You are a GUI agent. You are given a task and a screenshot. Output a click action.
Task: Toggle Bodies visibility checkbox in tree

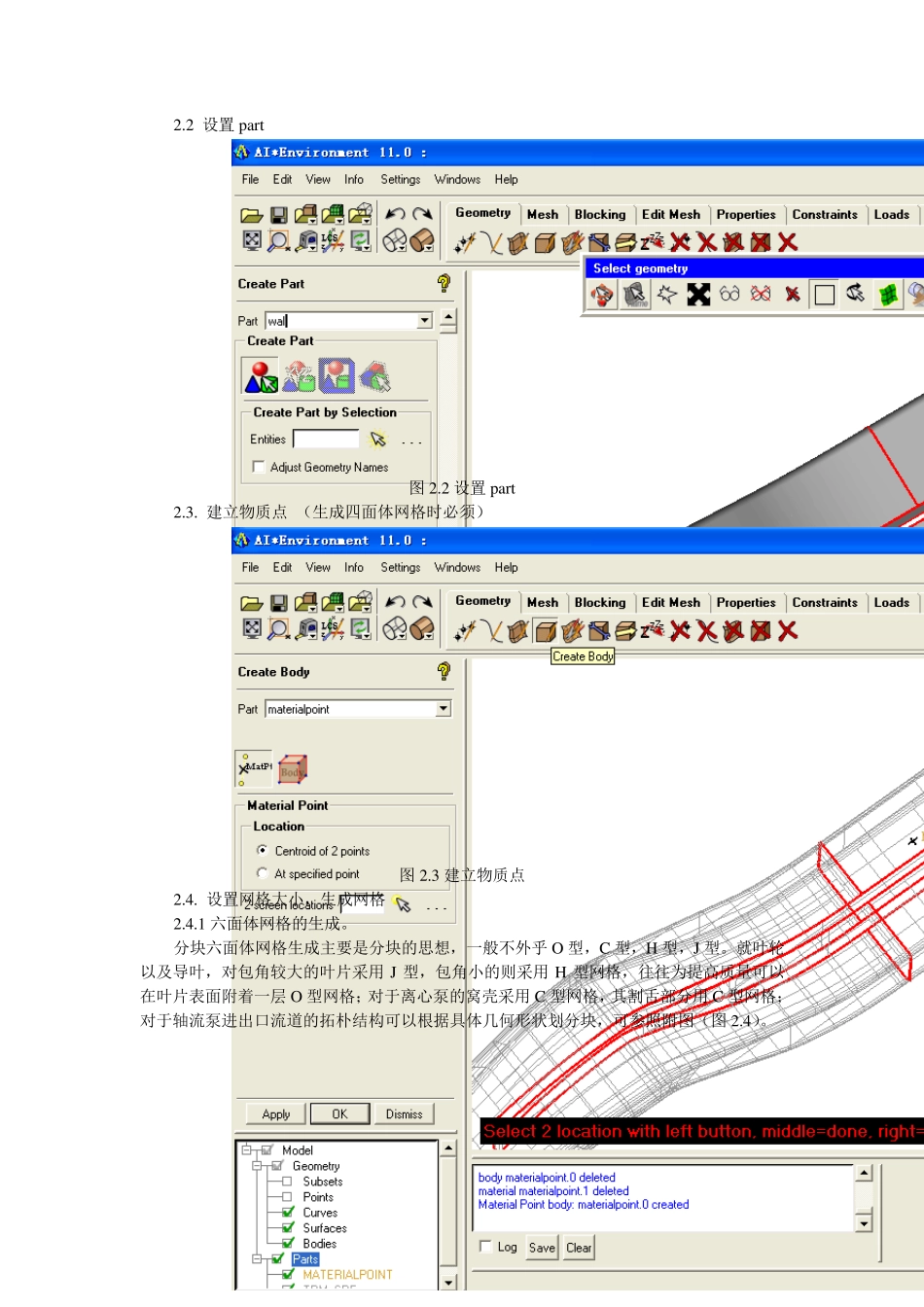coord(288,1244)
